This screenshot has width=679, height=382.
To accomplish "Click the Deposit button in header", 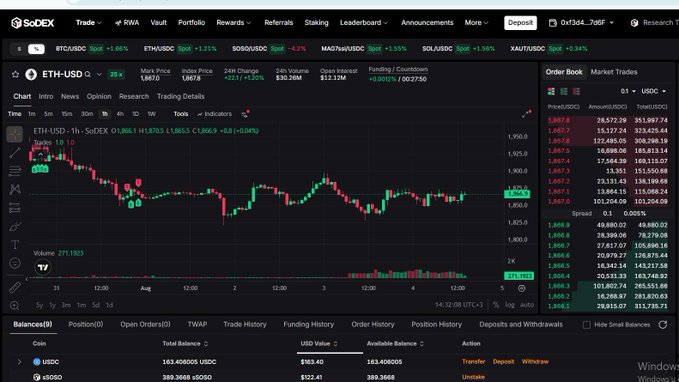I will point(520,23).
